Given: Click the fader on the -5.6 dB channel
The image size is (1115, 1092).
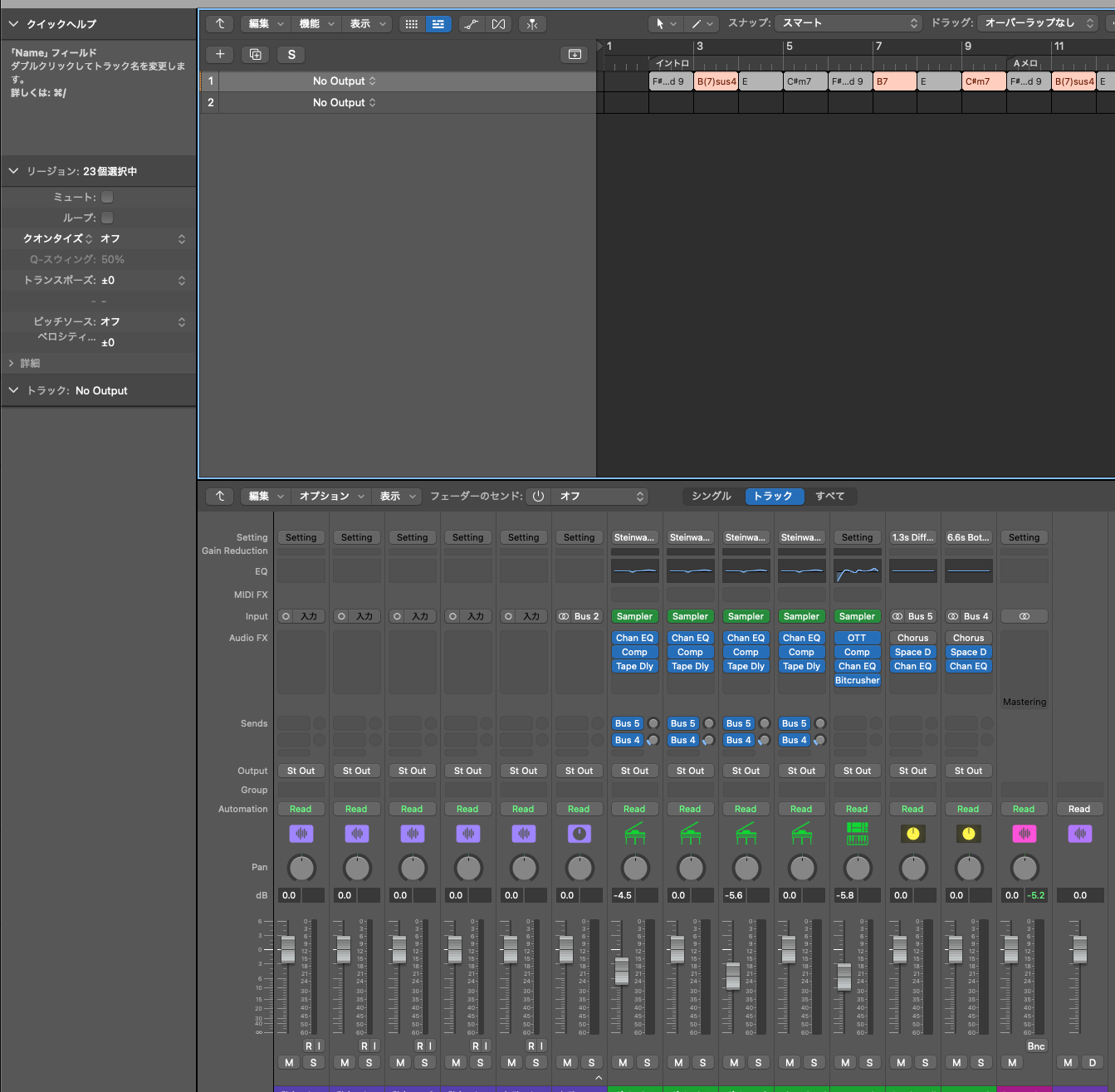Looking at the screenshot, I should point(732,976).
